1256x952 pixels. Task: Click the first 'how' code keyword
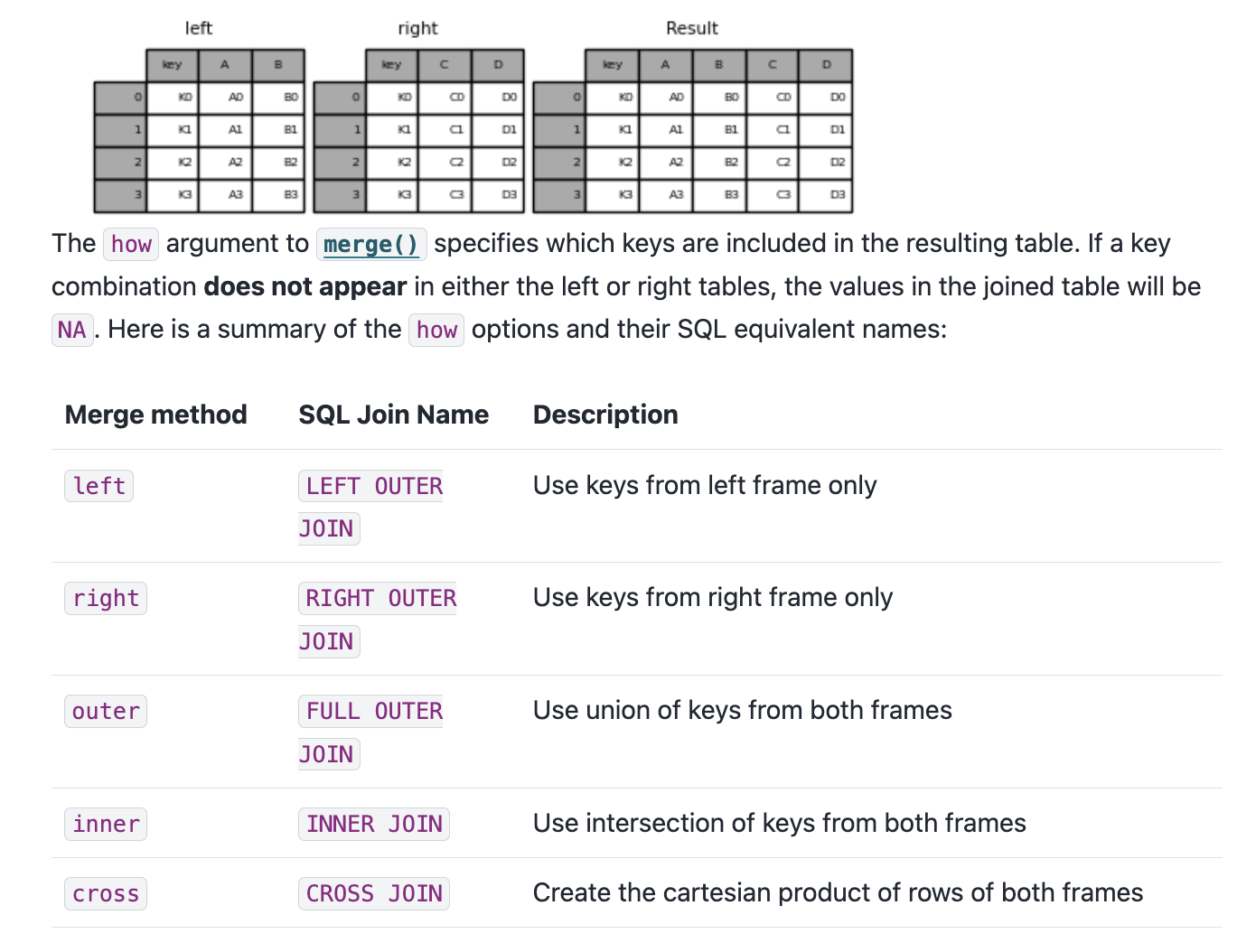pyautogui.click(x=131, y=245)
